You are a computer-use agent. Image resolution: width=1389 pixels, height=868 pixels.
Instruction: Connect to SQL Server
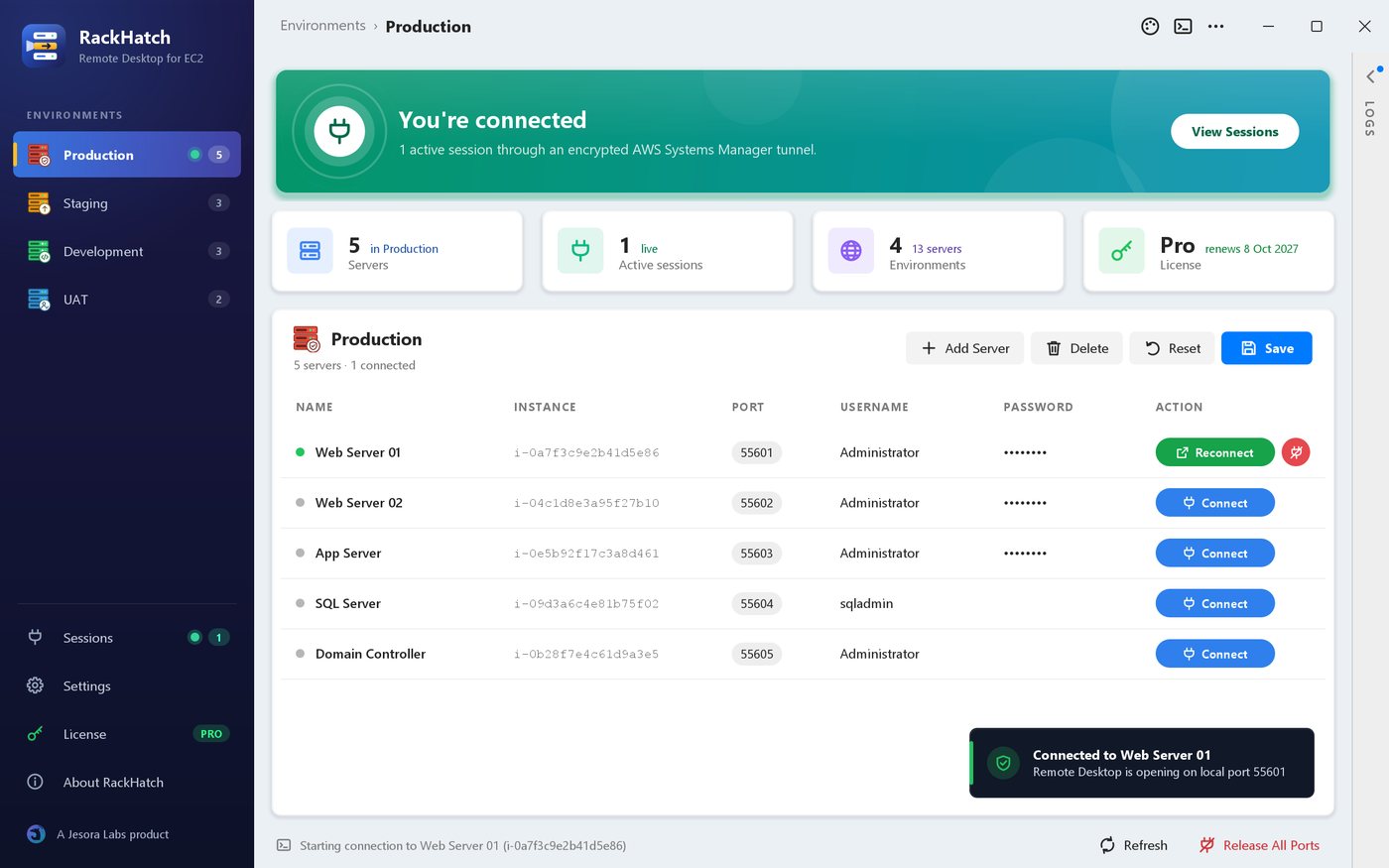pos(1214,603)
